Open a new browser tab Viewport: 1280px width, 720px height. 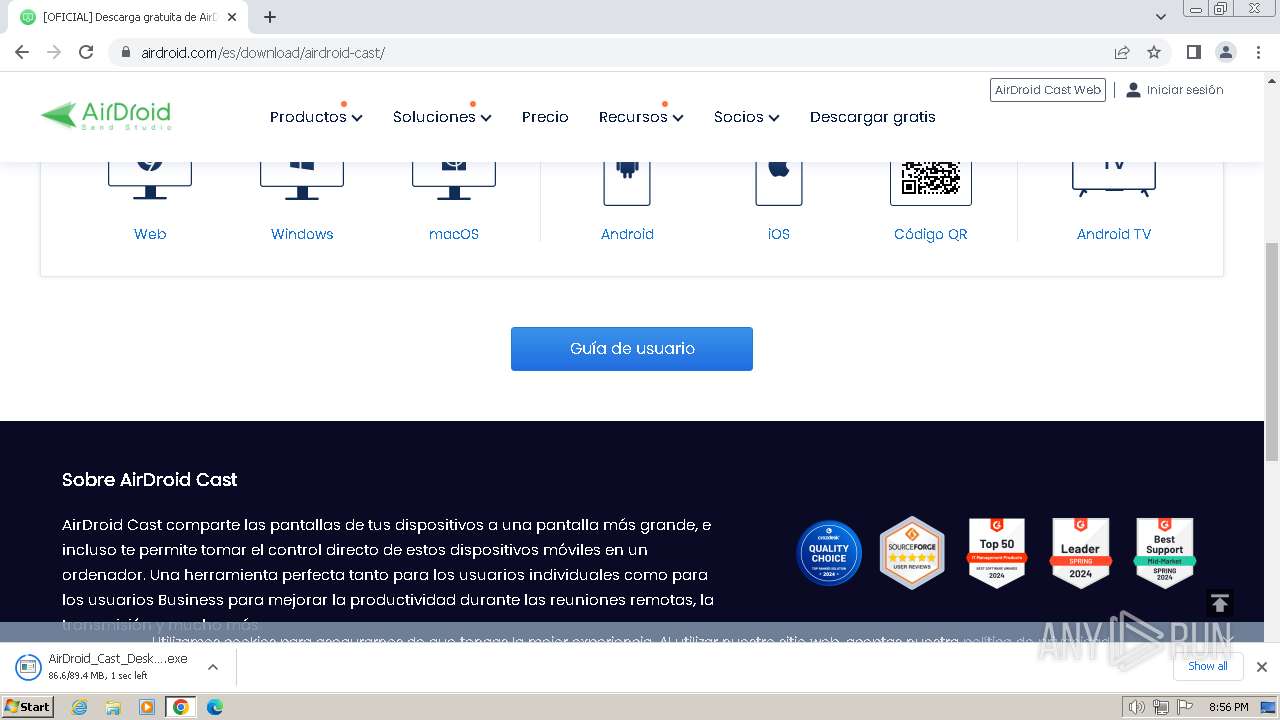point(270,17)
